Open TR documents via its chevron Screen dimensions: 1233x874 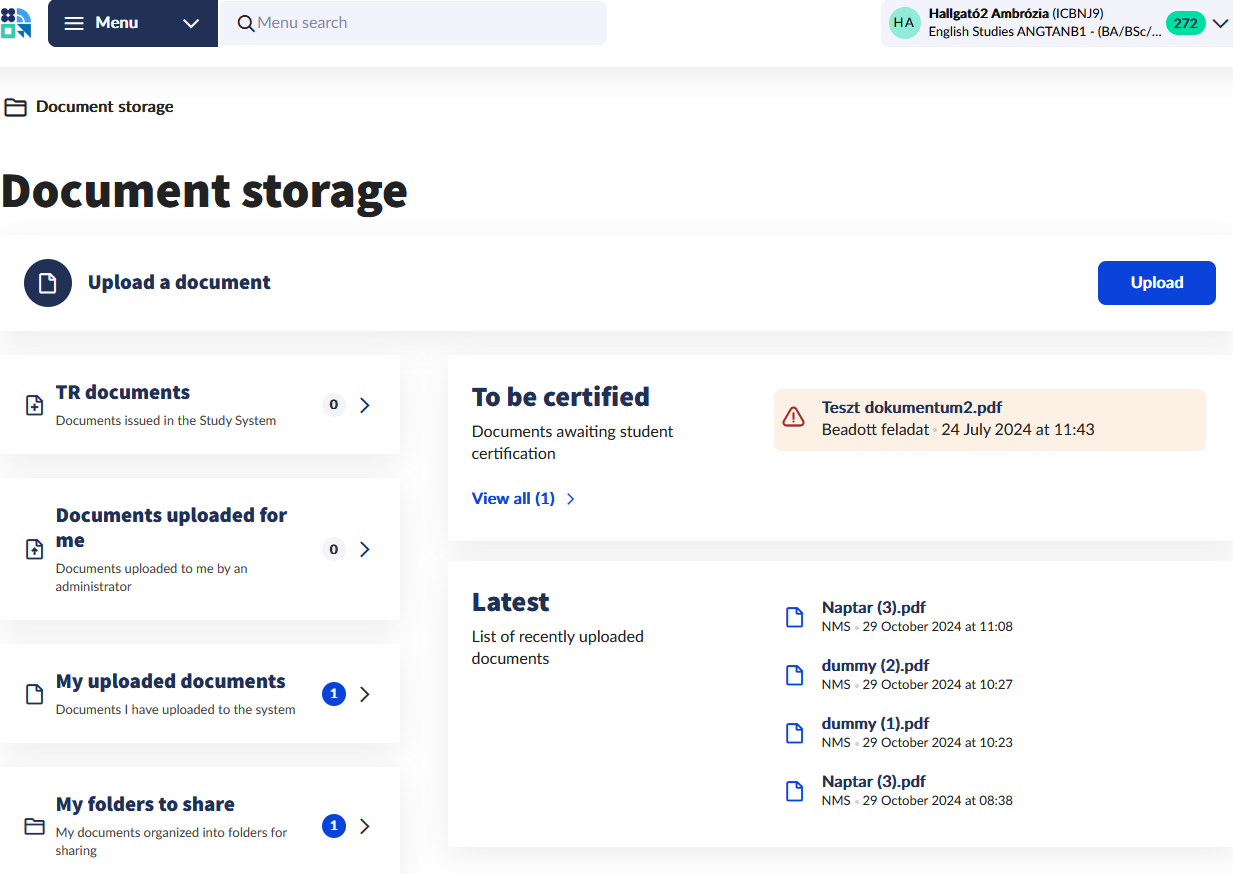point(365,405)
